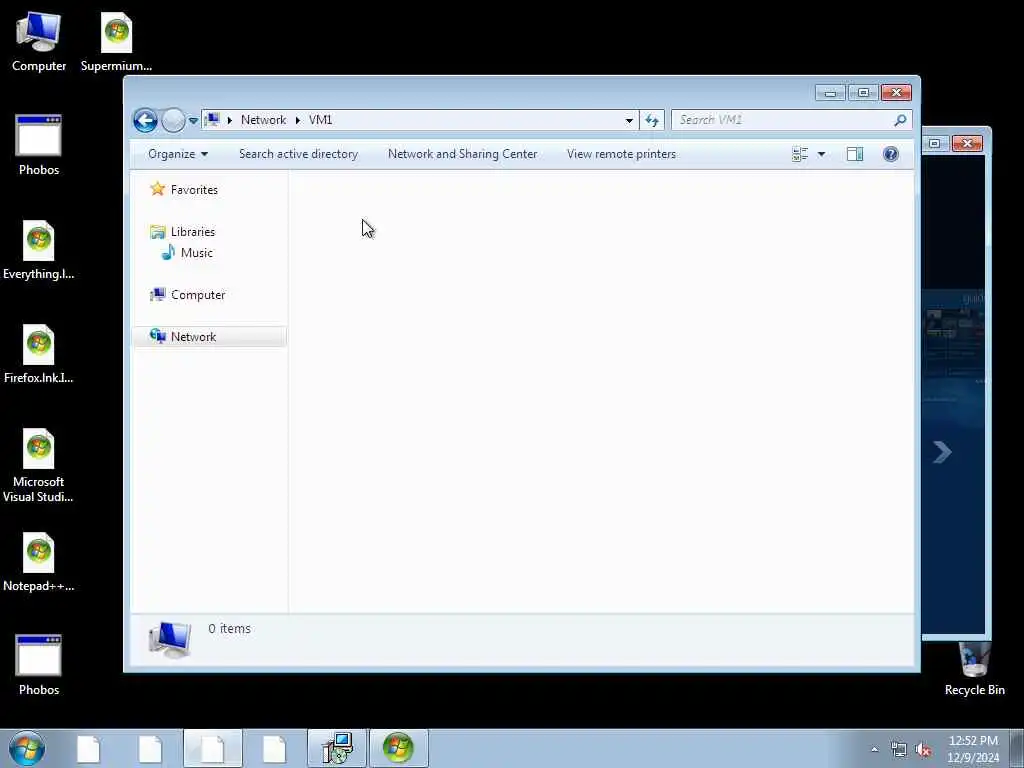The image size is (1024, 768).
Task: Expand the arrow between Network and VM1
Action: coord(298,120)
